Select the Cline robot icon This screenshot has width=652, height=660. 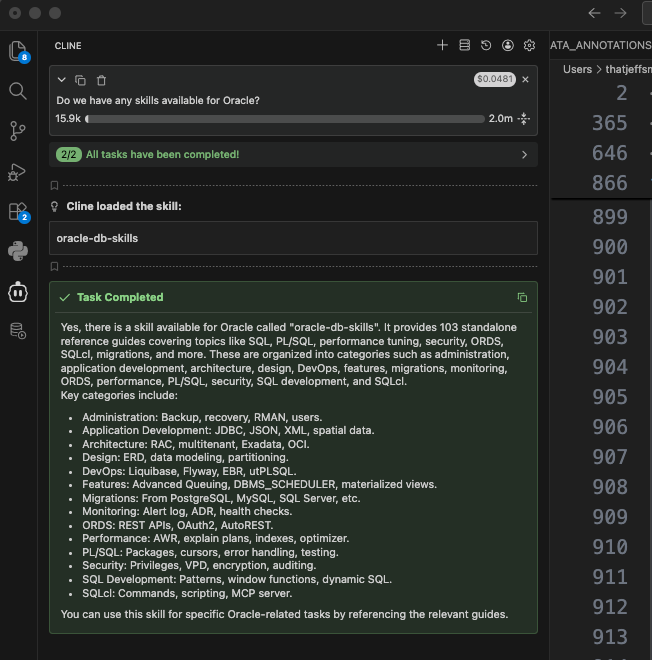tap(17, 291)
